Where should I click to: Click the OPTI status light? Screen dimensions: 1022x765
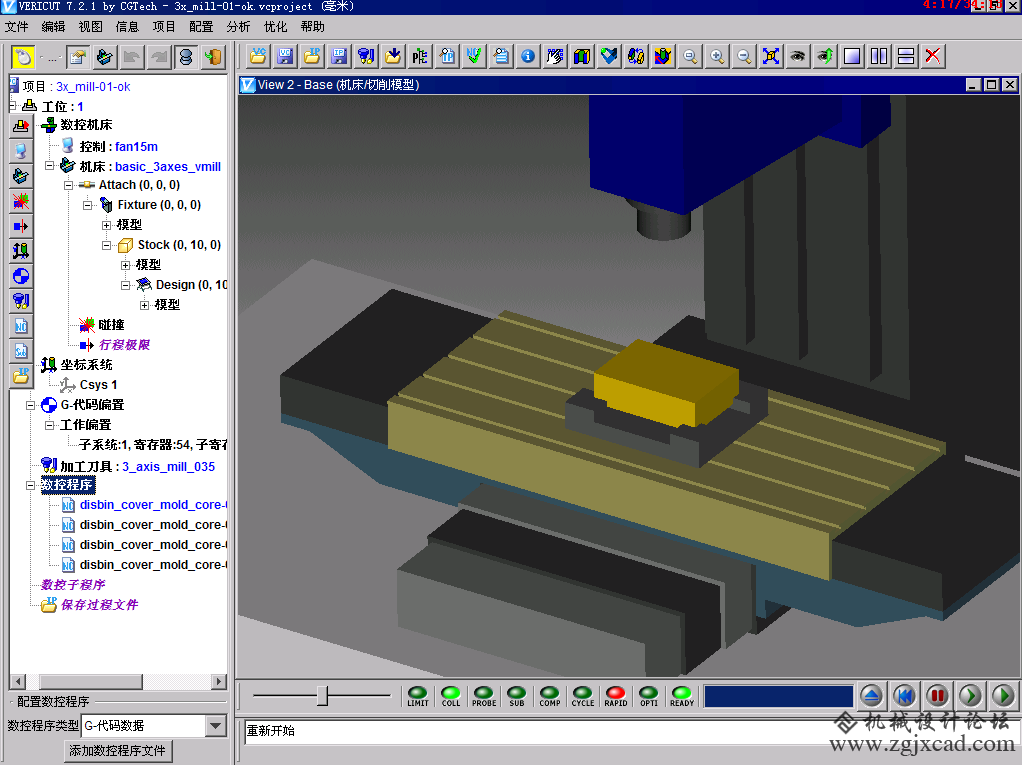point(649,696)
